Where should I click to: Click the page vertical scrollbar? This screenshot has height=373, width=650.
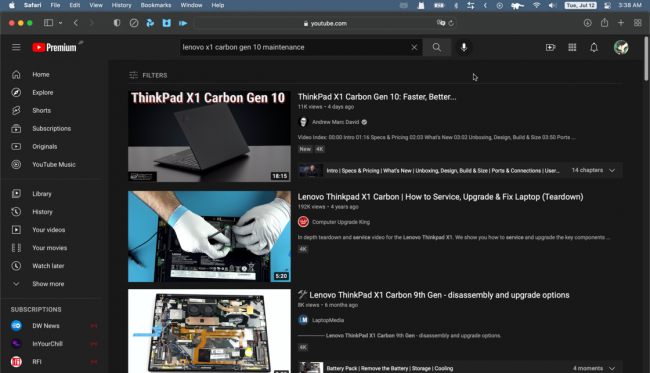point(646,59)
